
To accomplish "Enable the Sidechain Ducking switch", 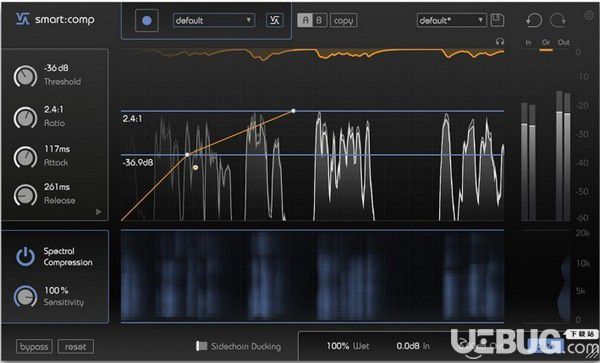I will (x=202, y=346).
